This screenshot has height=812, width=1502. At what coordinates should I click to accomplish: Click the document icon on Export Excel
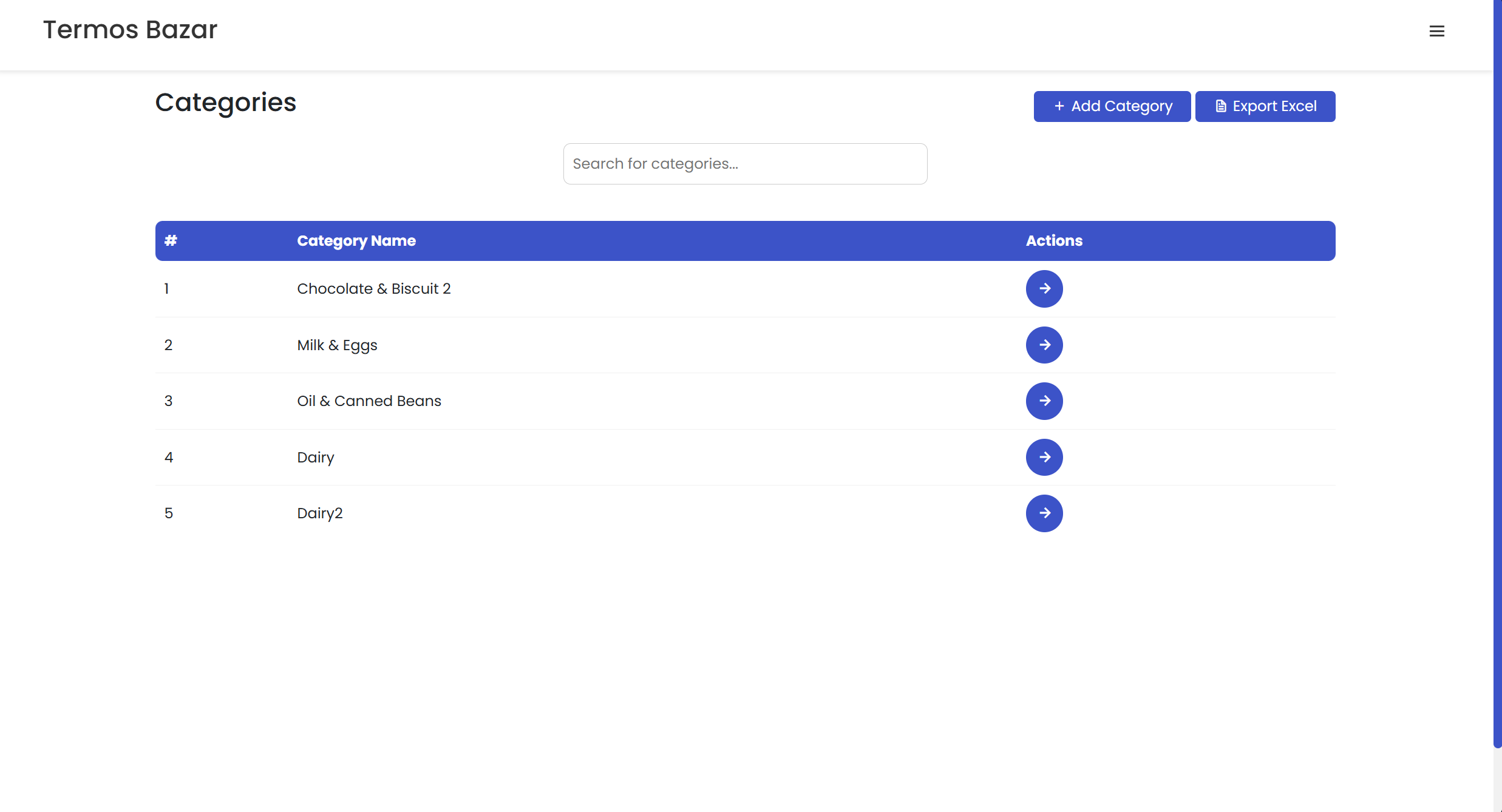click(1221, 106)
